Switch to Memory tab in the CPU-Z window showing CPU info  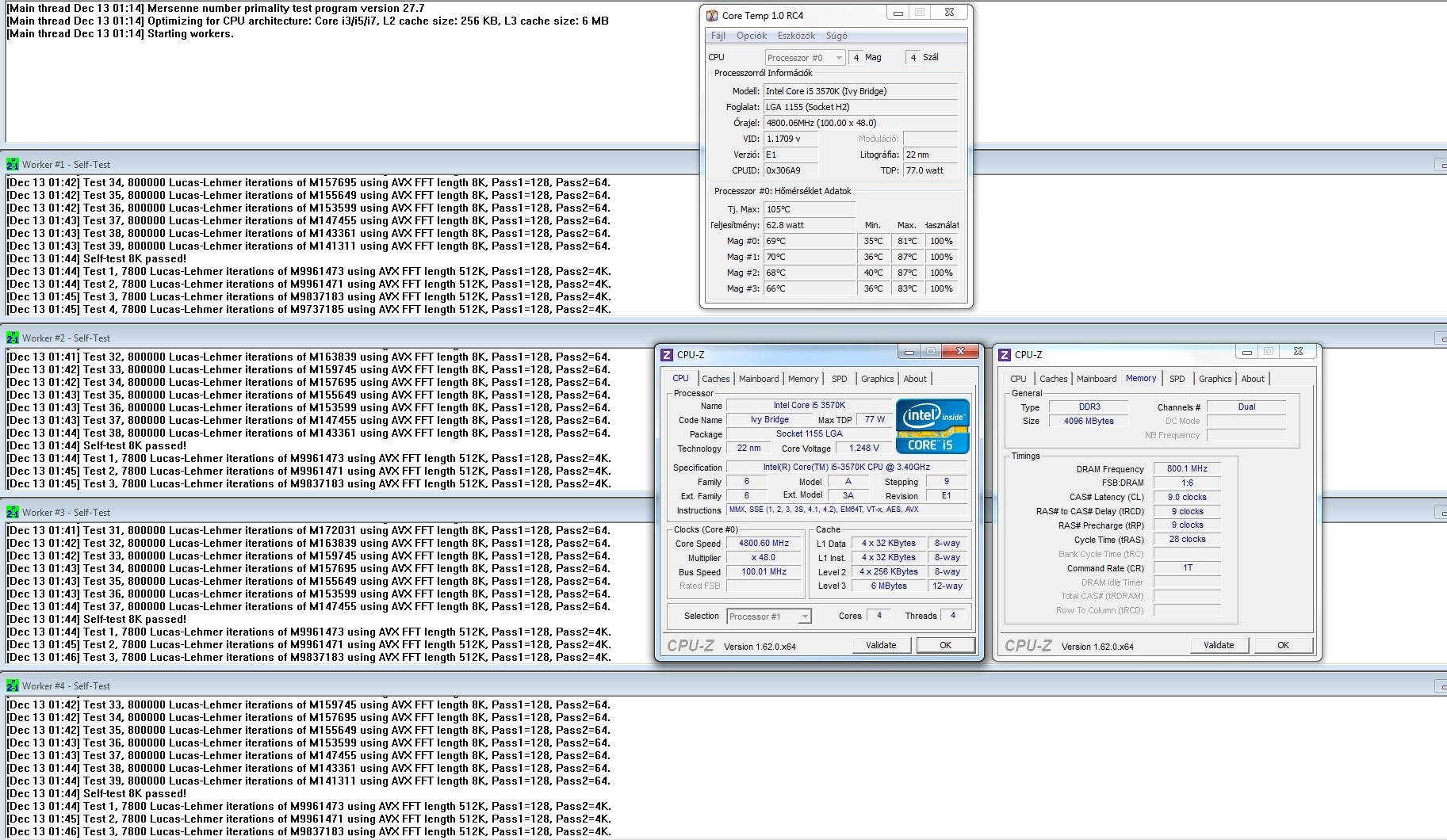pyautogui.click(x=803, y=379)
